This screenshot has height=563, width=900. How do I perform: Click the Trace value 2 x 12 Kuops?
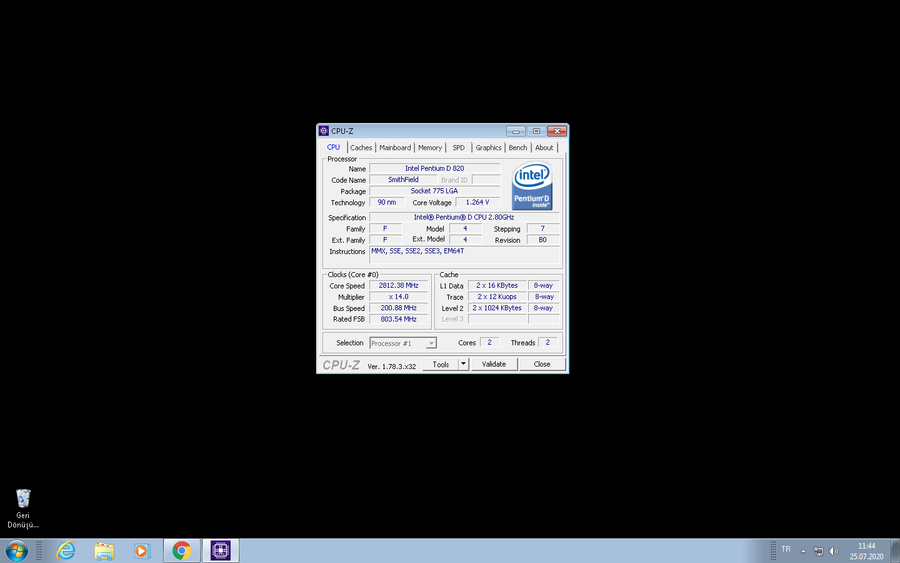point(497,297)
